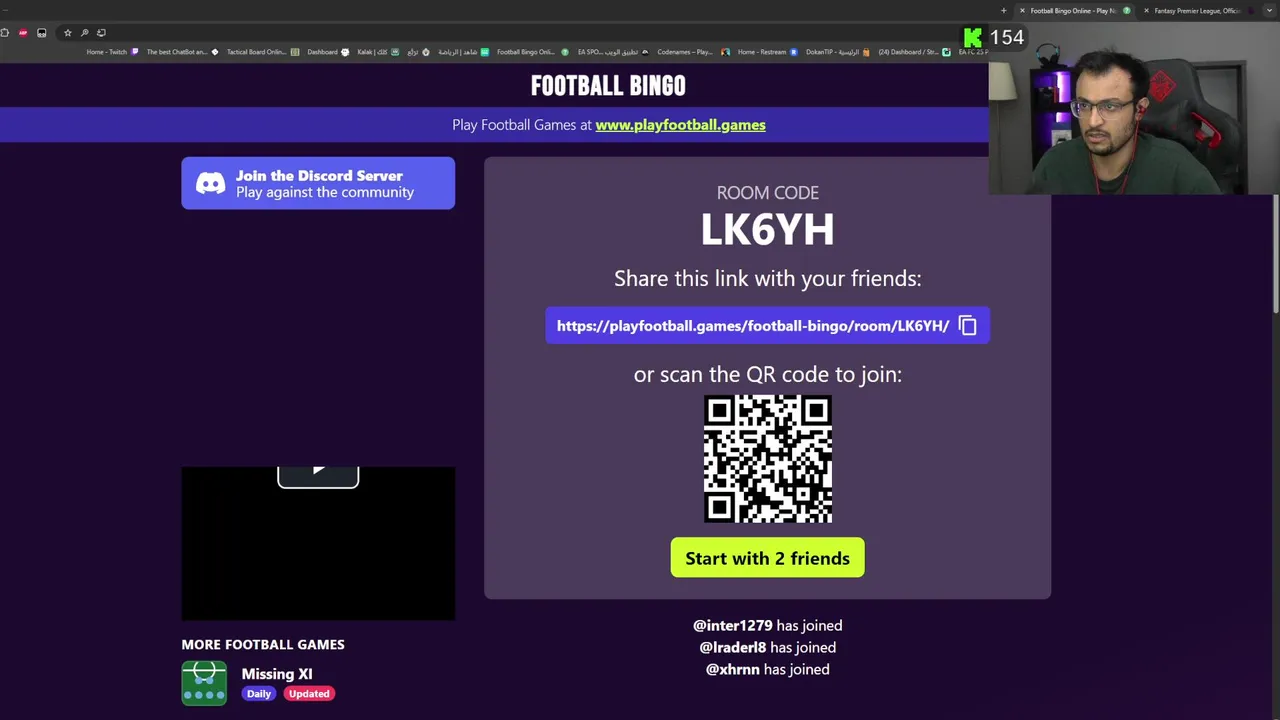The width and height of the screenshot is (1280, 720).
Task: Click the @xhrnn has joined message
Action: pyautogui.click(x=767, y=669)
